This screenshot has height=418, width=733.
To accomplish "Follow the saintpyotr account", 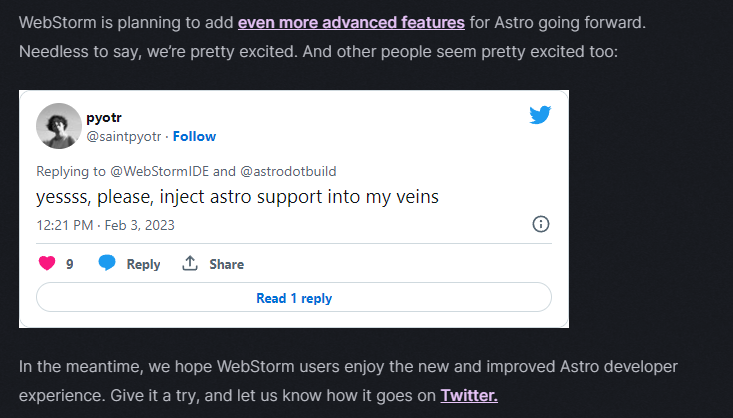I will pyautogui.click(x=195, y=136).
